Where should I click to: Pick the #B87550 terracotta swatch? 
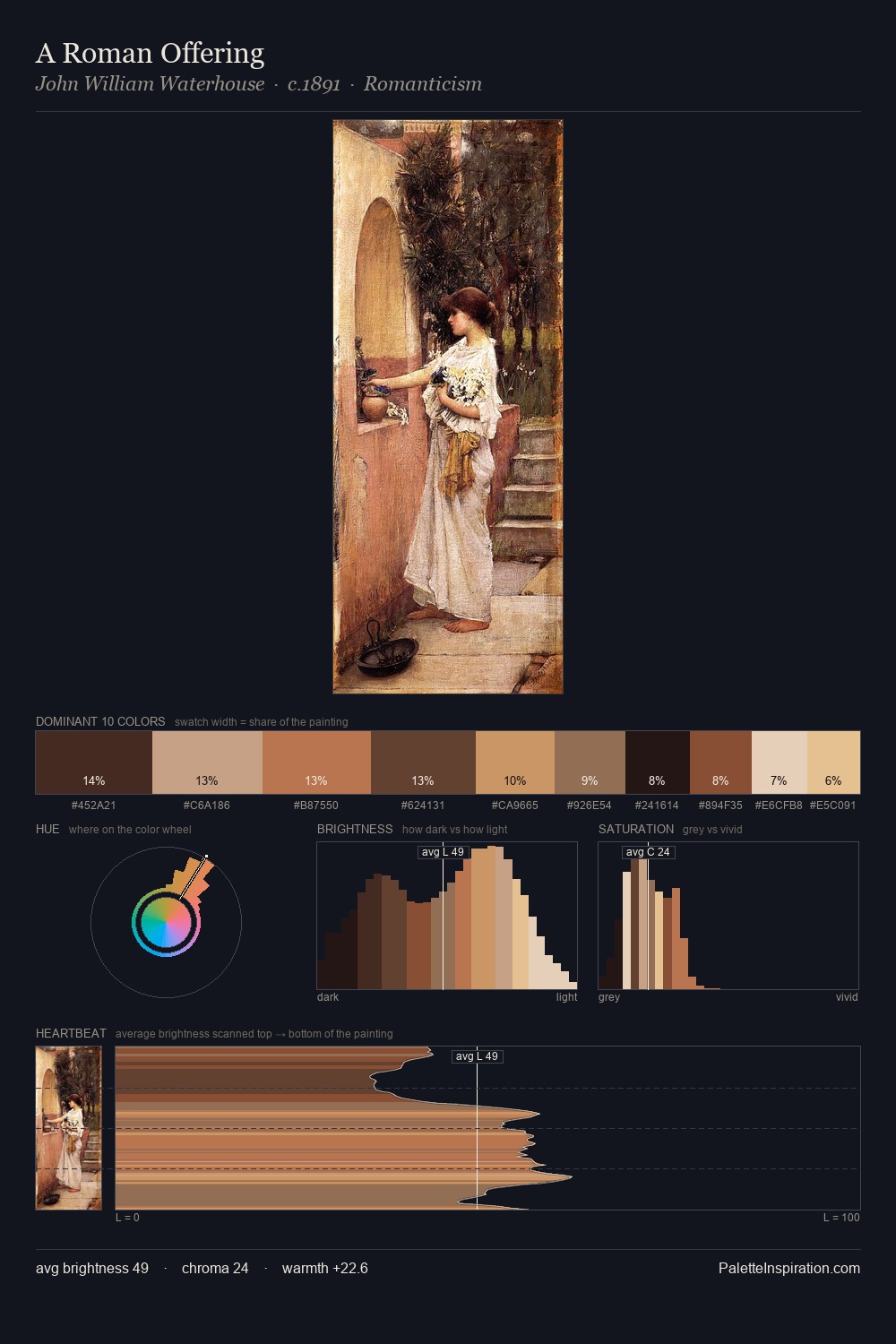point(316,762)
